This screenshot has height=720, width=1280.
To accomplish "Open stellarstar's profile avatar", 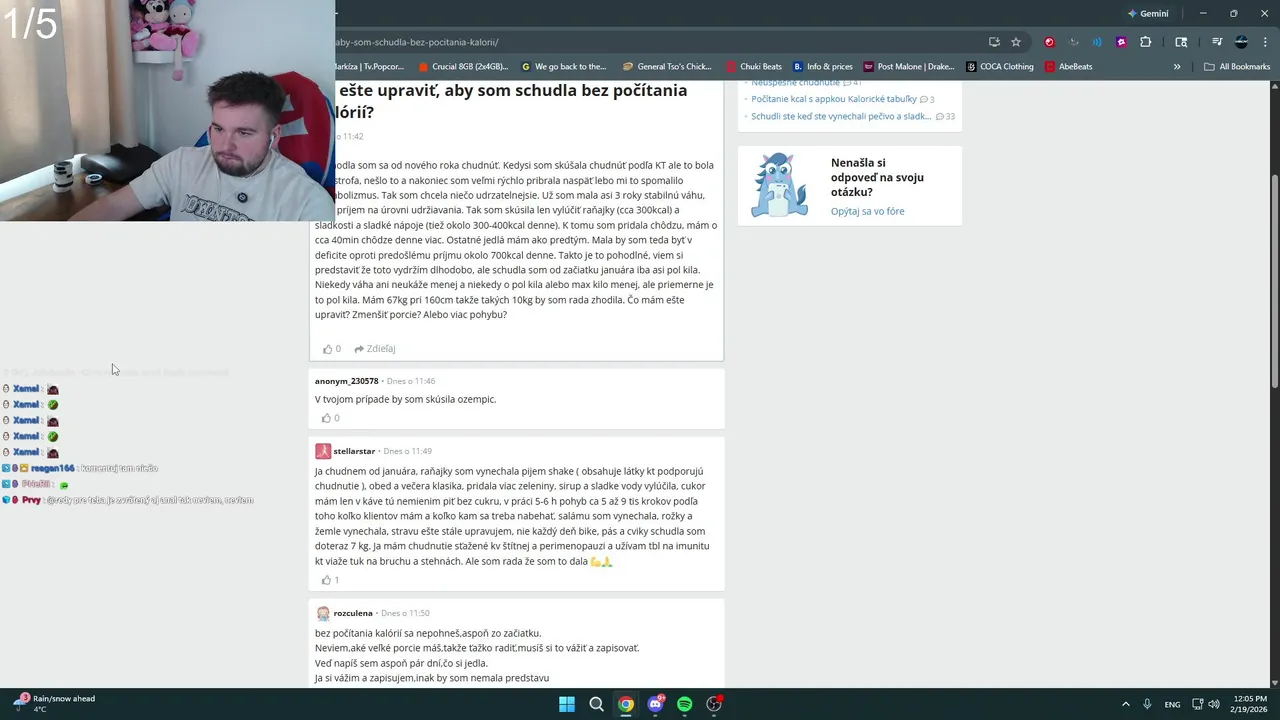I will coord(323,451).
